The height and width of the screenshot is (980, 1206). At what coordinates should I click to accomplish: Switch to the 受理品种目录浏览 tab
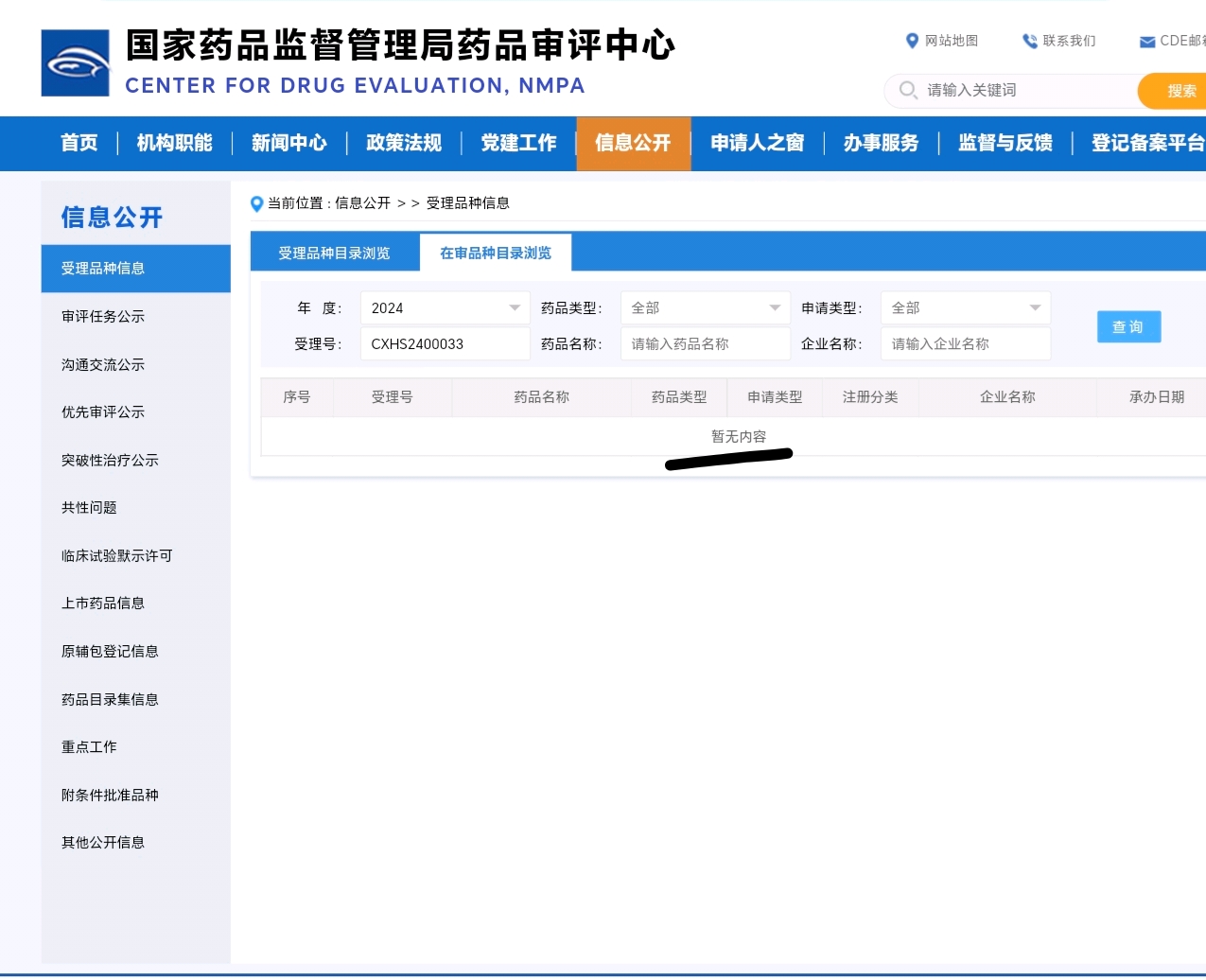(334, 254)
